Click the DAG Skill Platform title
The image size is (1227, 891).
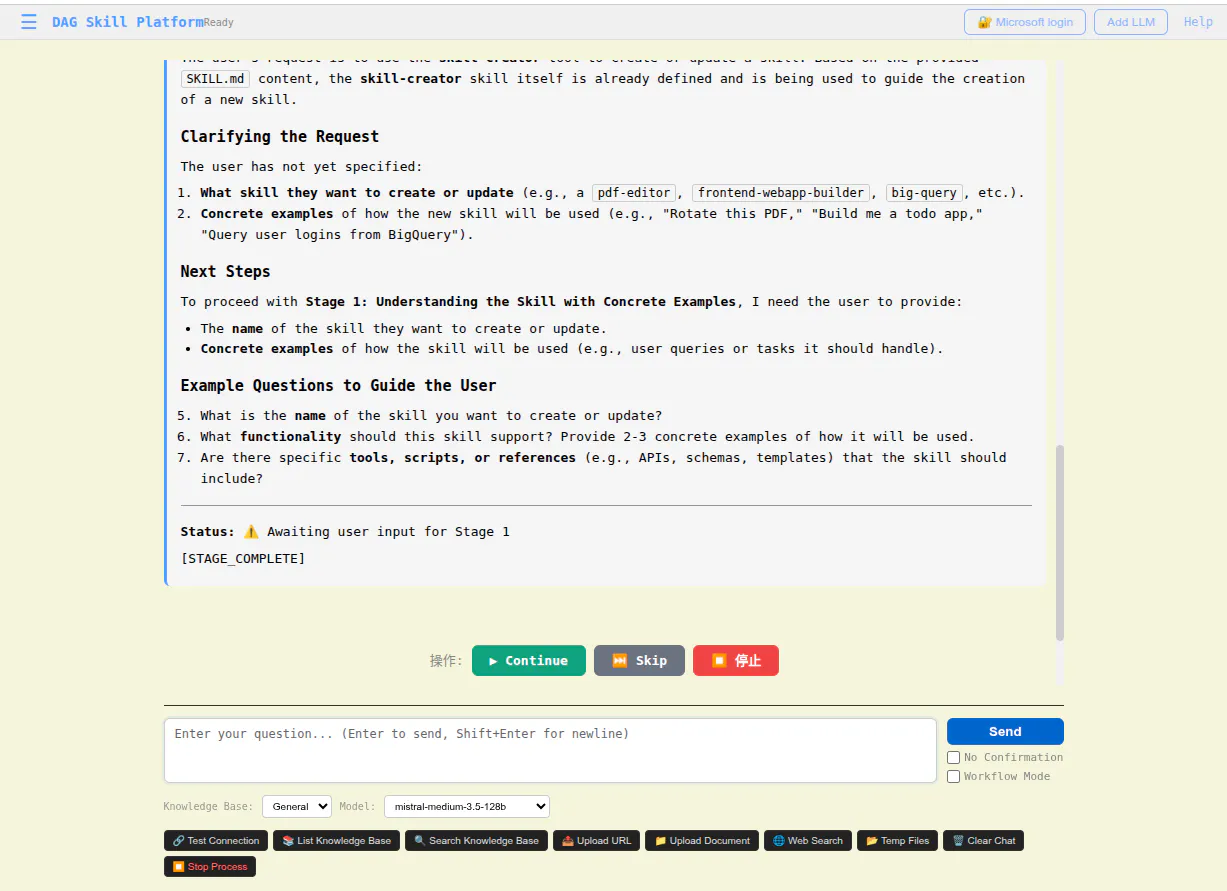(127, 22)
